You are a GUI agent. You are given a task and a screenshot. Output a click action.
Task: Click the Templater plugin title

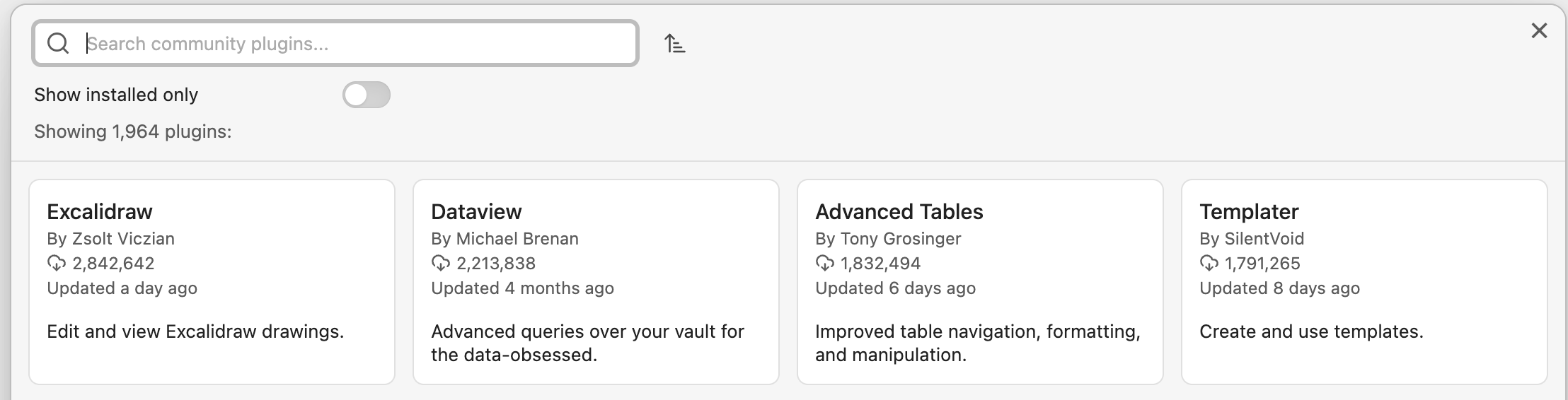(1249, 211)
